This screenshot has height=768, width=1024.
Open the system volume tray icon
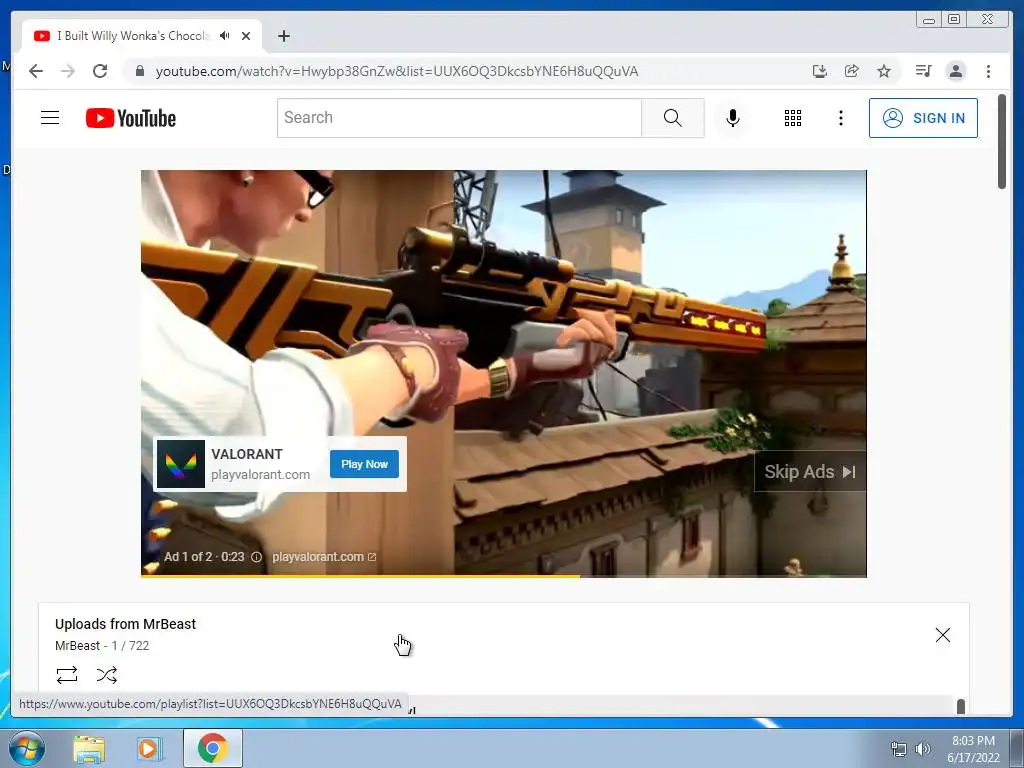point(923,749)
